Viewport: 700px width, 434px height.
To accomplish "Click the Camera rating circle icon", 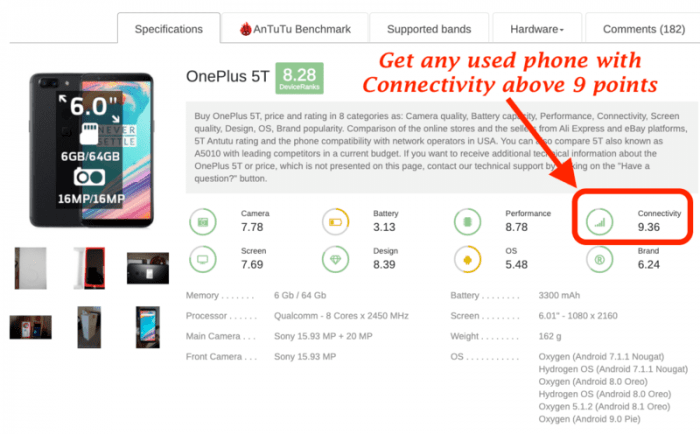I will coord(203,221).
